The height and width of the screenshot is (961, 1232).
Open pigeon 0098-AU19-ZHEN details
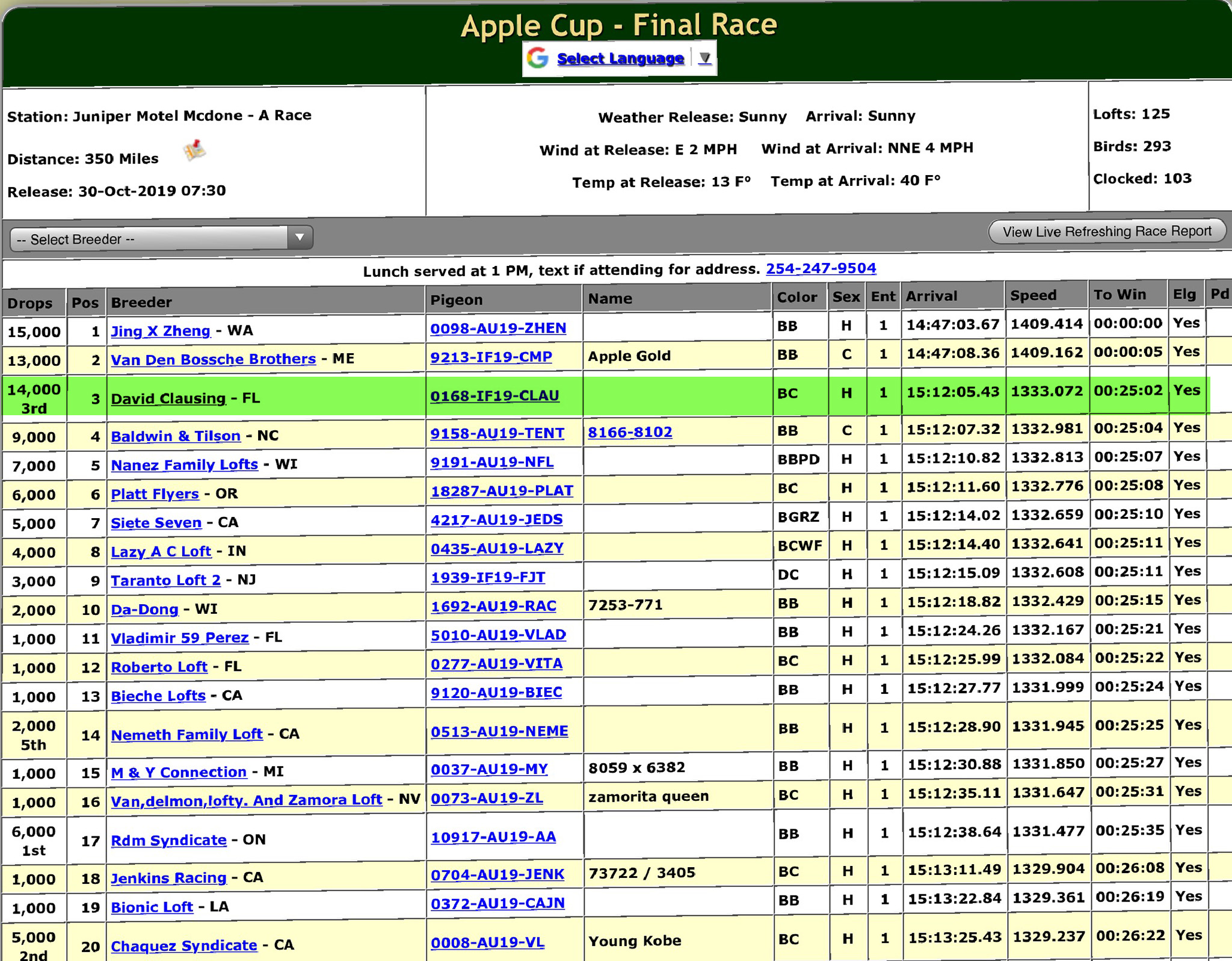498,328
